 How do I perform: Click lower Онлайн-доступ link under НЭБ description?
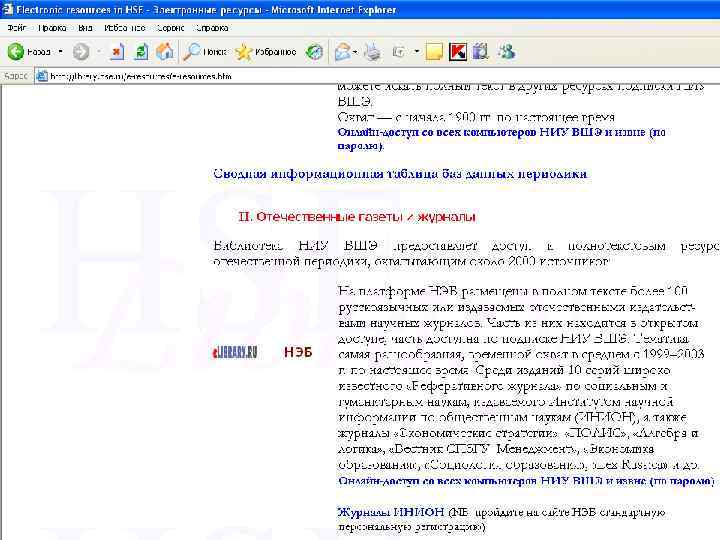(526, 481)
